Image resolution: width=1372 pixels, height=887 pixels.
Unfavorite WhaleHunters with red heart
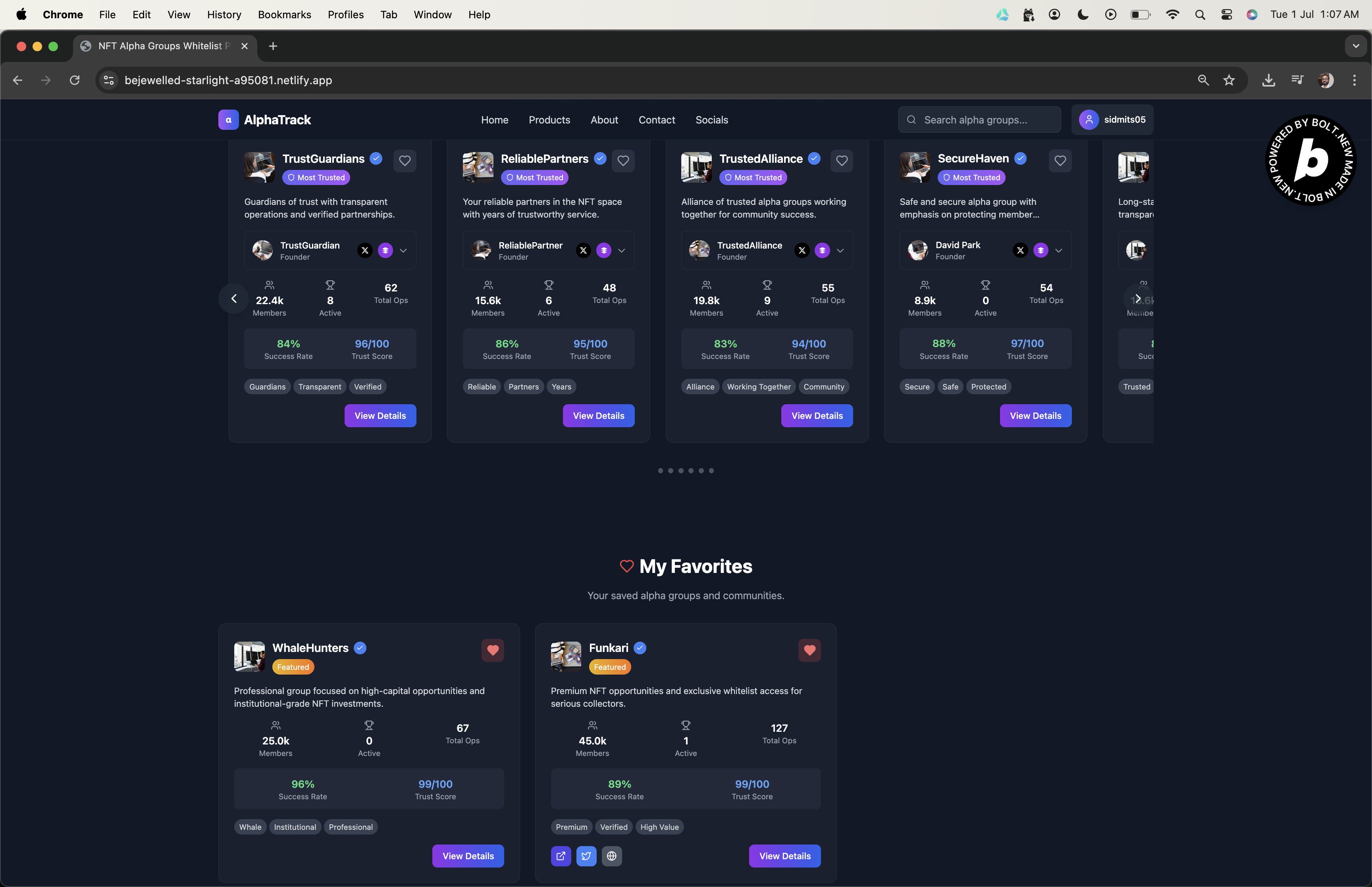tap(493, 650)
